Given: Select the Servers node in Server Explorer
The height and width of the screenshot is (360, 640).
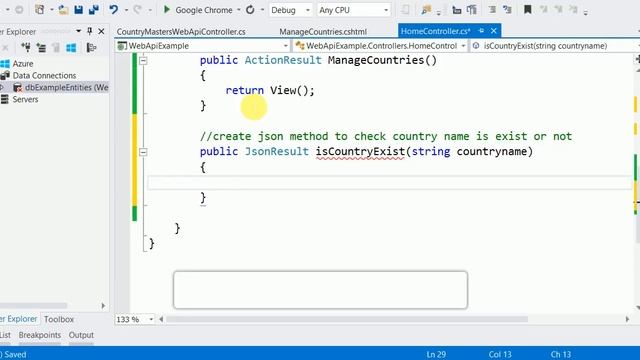Looking at the screenshot, I should point(25,99).
